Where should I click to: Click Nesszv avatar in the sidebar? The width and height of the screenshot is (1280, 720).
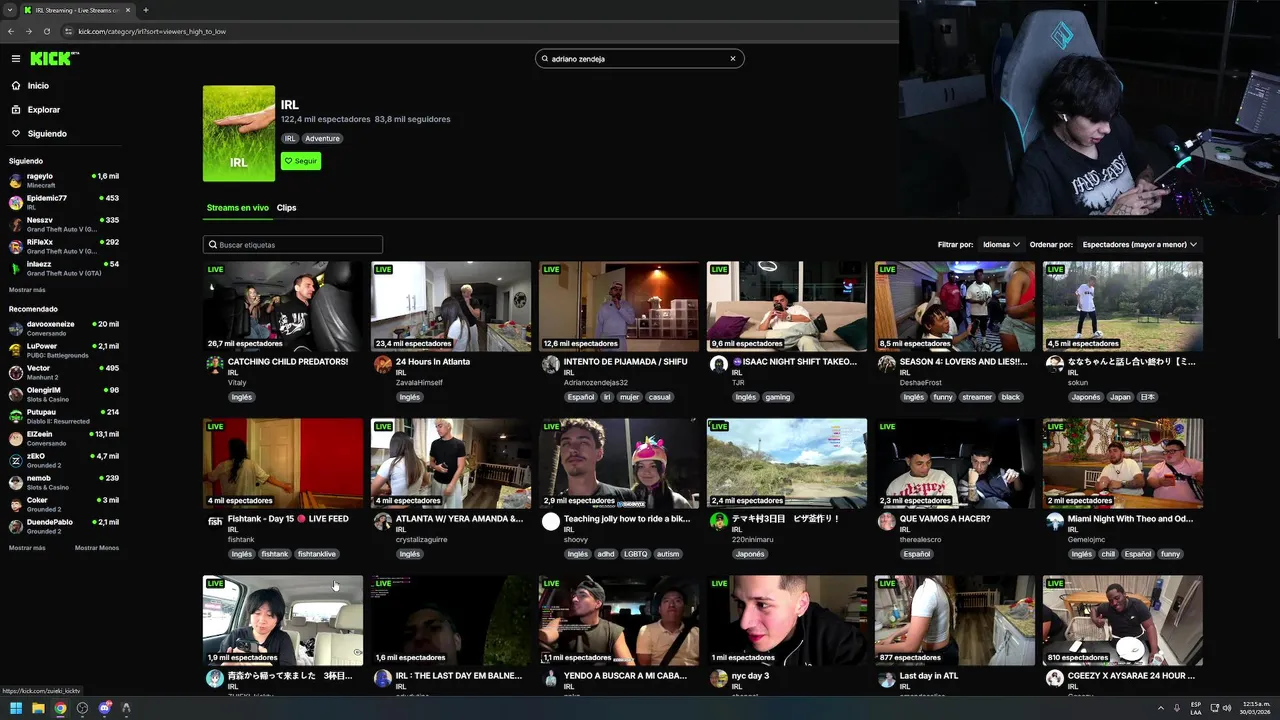click(x=16, y=224)
